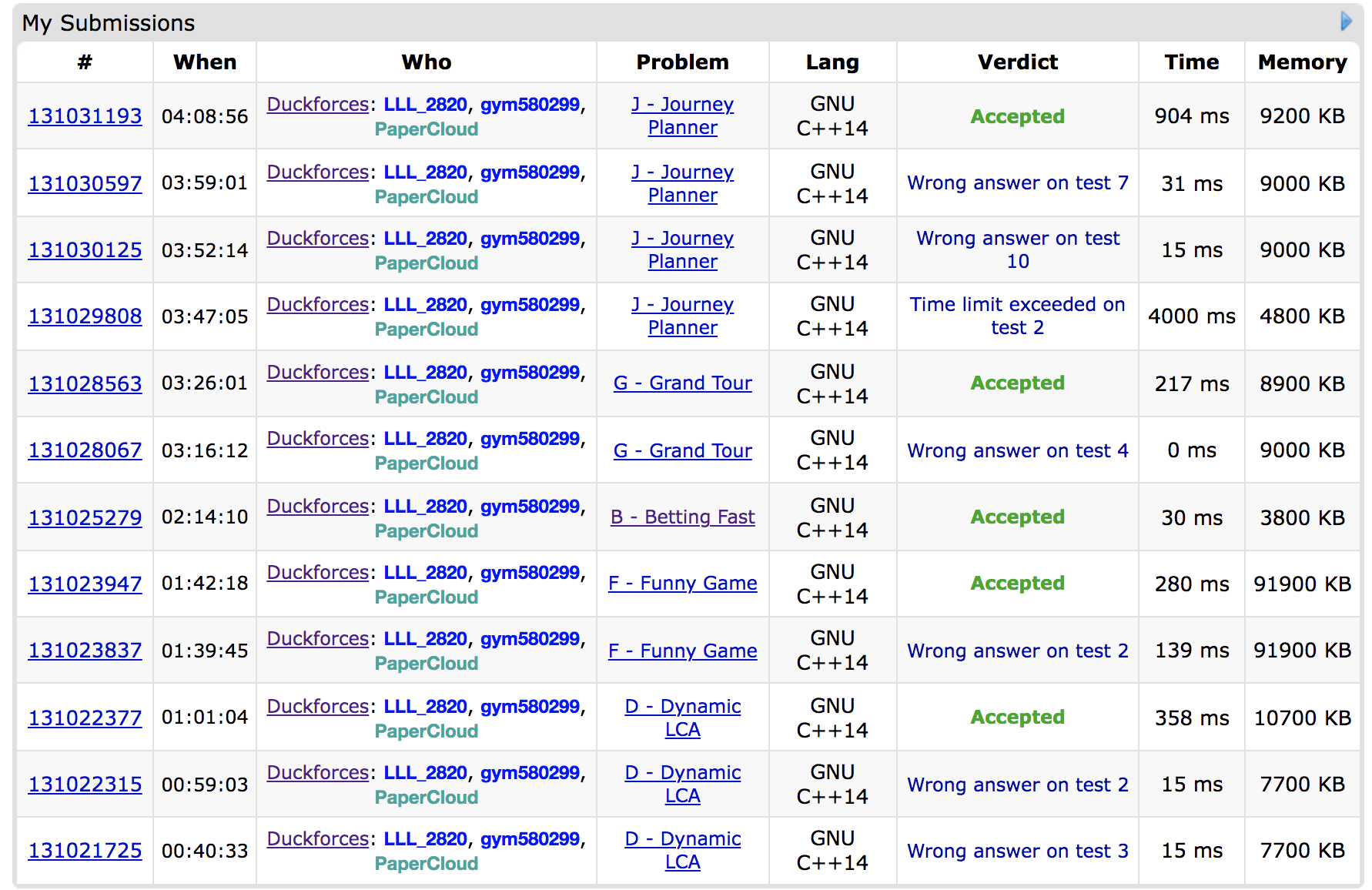
Task: Click the B - Betting Fast problem link
Action: click(682, 517)
